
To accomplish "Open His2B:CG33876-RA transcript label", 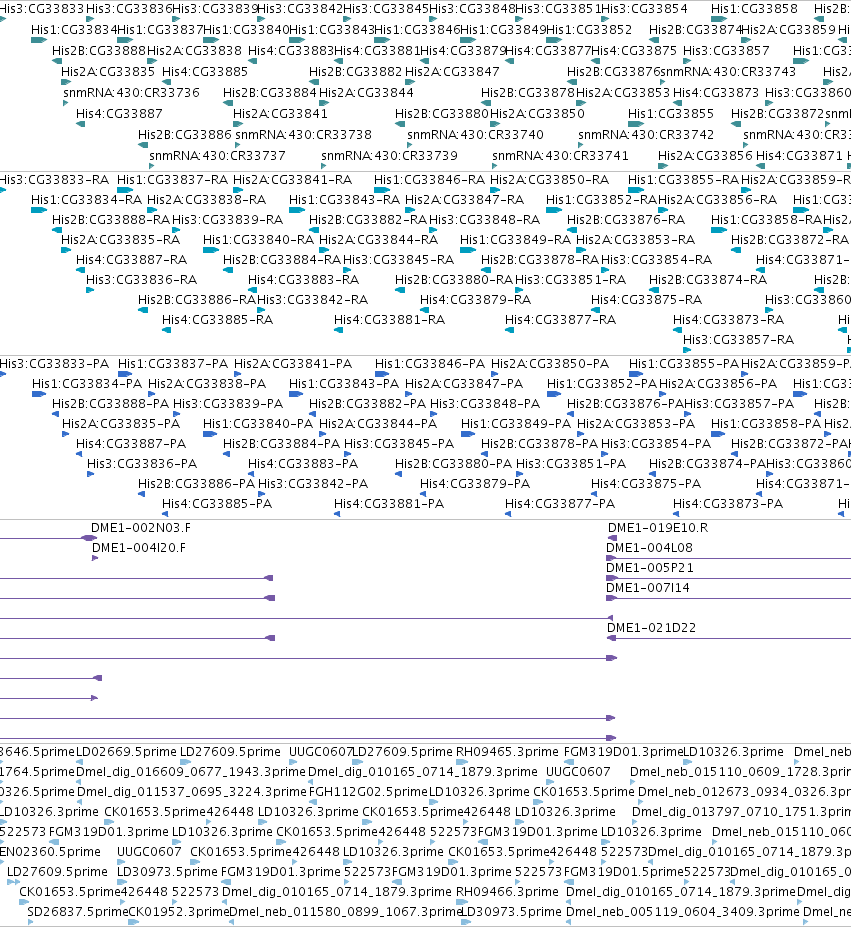I will click(x=626, y=220).
